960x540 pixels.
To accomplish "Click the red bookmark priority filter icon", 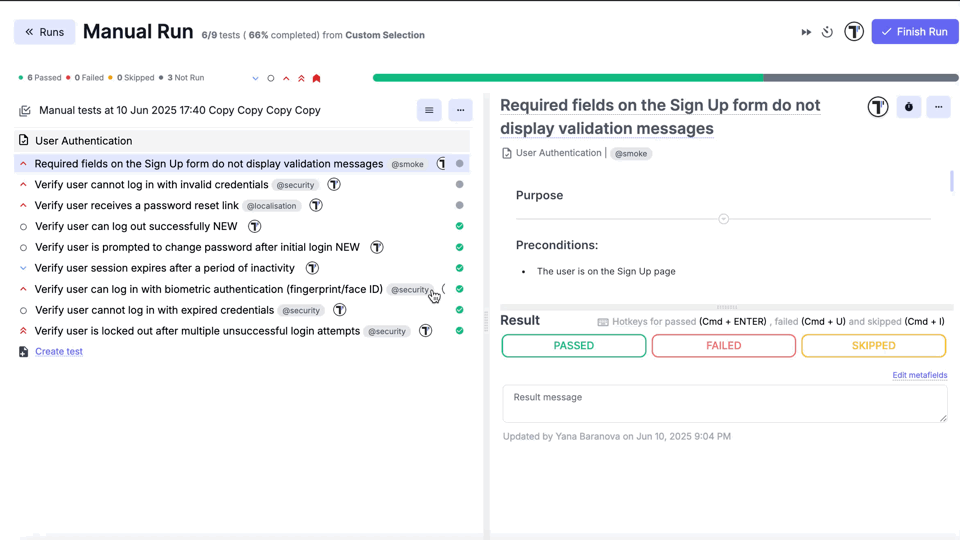I will coord(317,78).
